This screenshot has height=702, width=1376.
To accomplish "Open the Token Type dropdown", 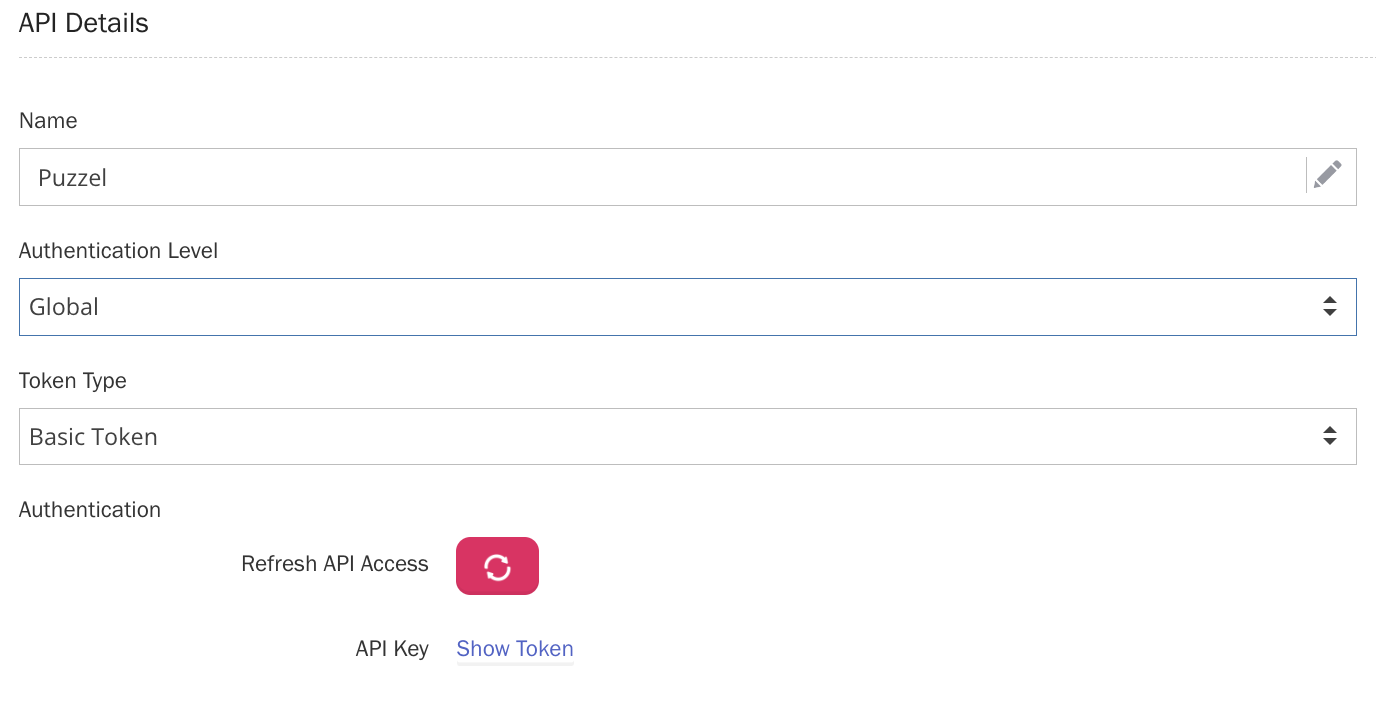I will click(687, 437).
